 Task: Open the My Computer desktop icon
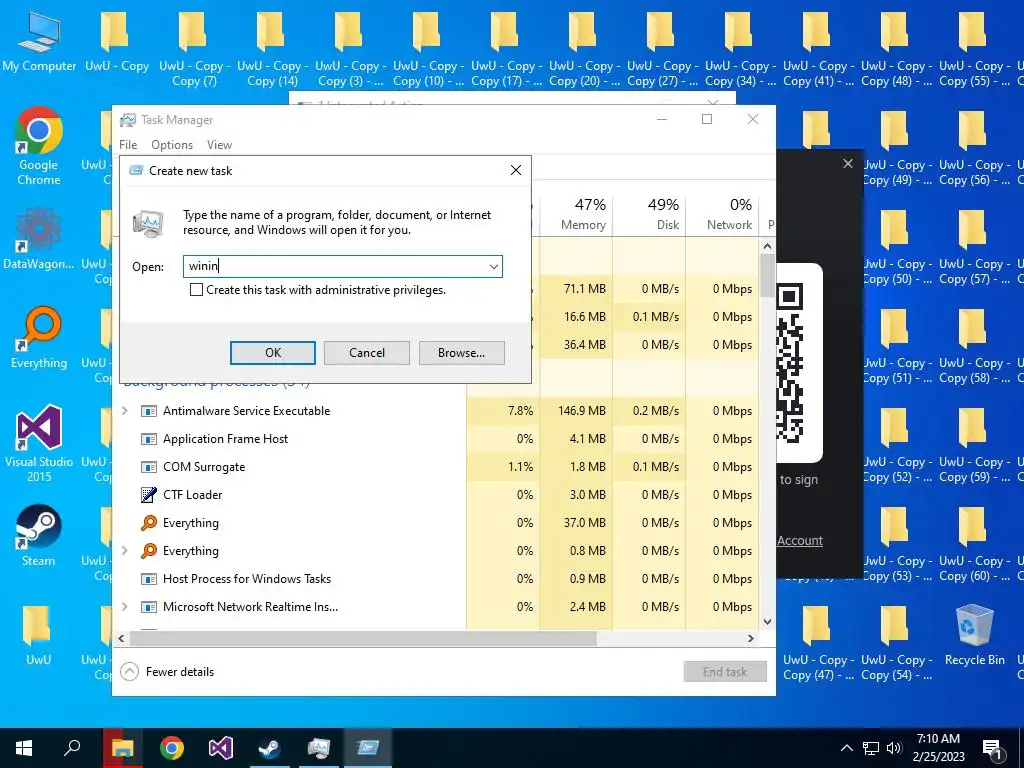click(39, 42)
